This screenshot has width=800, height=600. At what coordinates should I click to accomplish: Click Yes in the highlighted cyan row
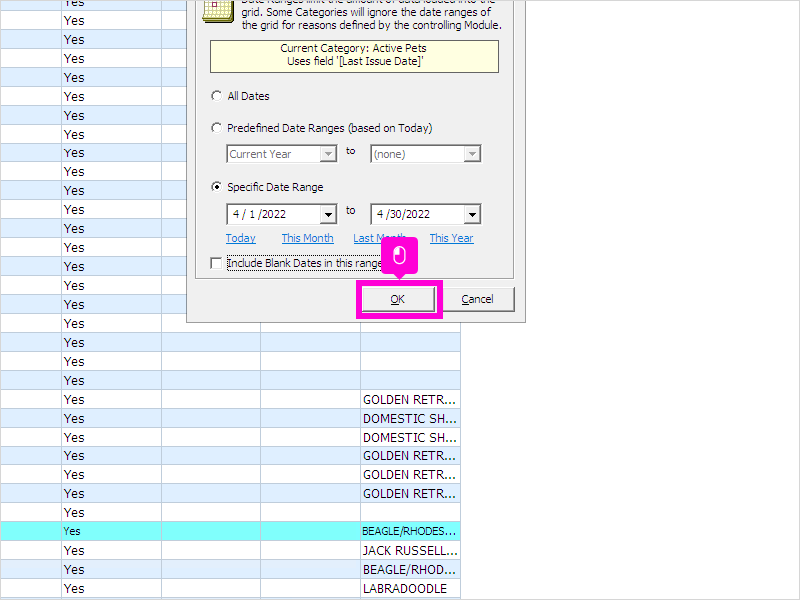click(x=112, y=531)
